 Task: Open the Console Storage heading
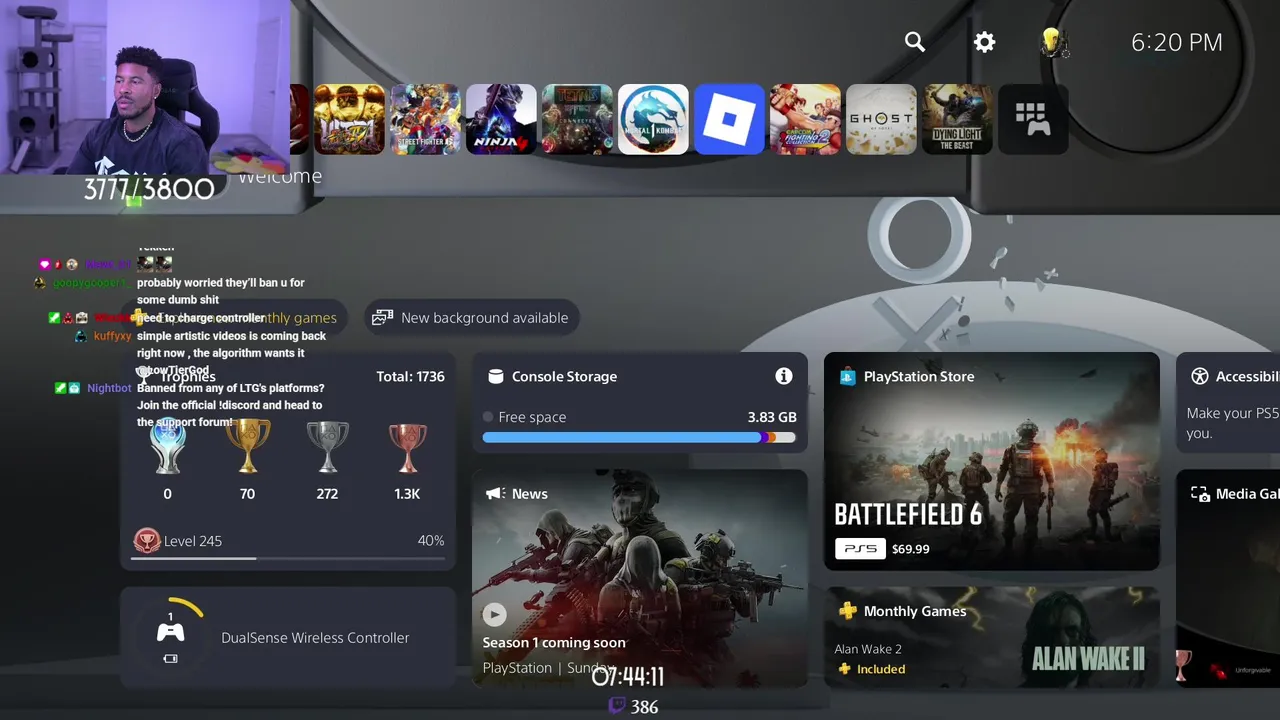click(x=564, y=376)
